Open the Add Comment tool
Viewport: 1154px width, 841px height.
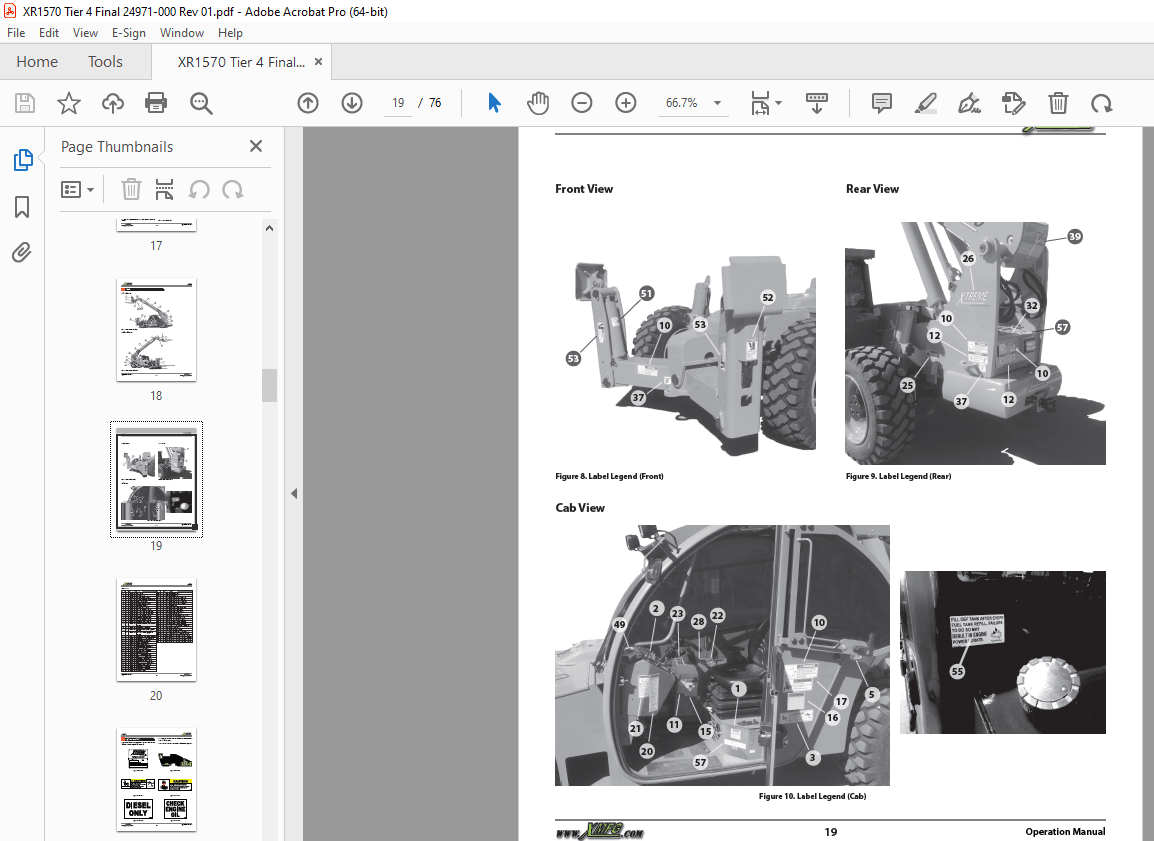[881, 102]
